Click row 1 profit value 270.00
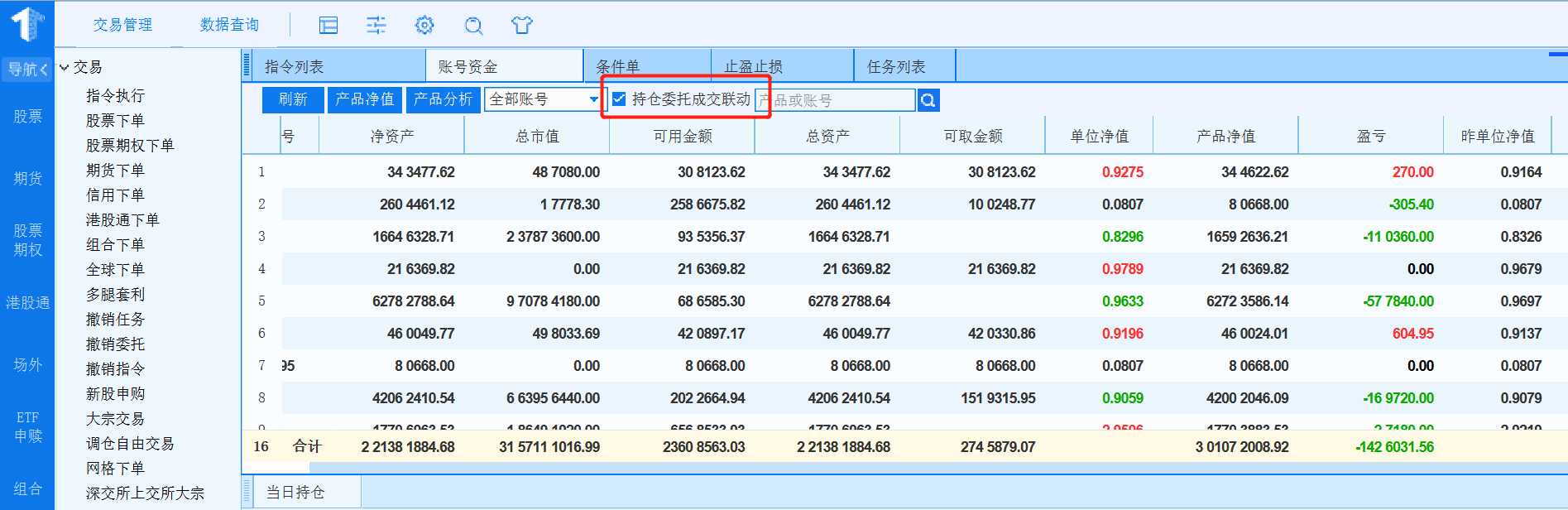Image resolution: width=1568 pixels, height=510 pixels. coord(1412,172)
